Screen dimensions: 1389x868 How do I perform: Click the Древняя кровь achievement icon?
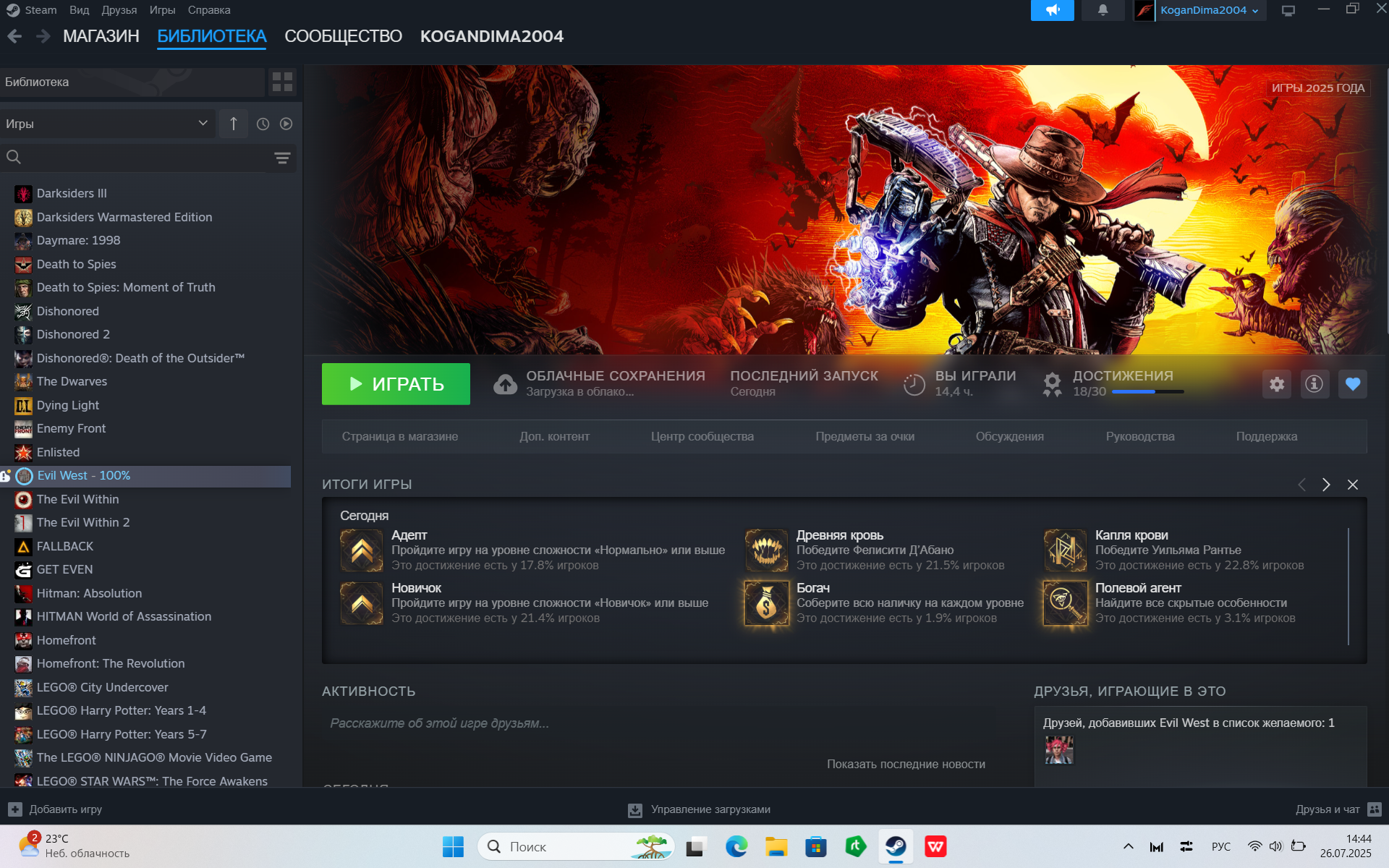pos(767,550)
